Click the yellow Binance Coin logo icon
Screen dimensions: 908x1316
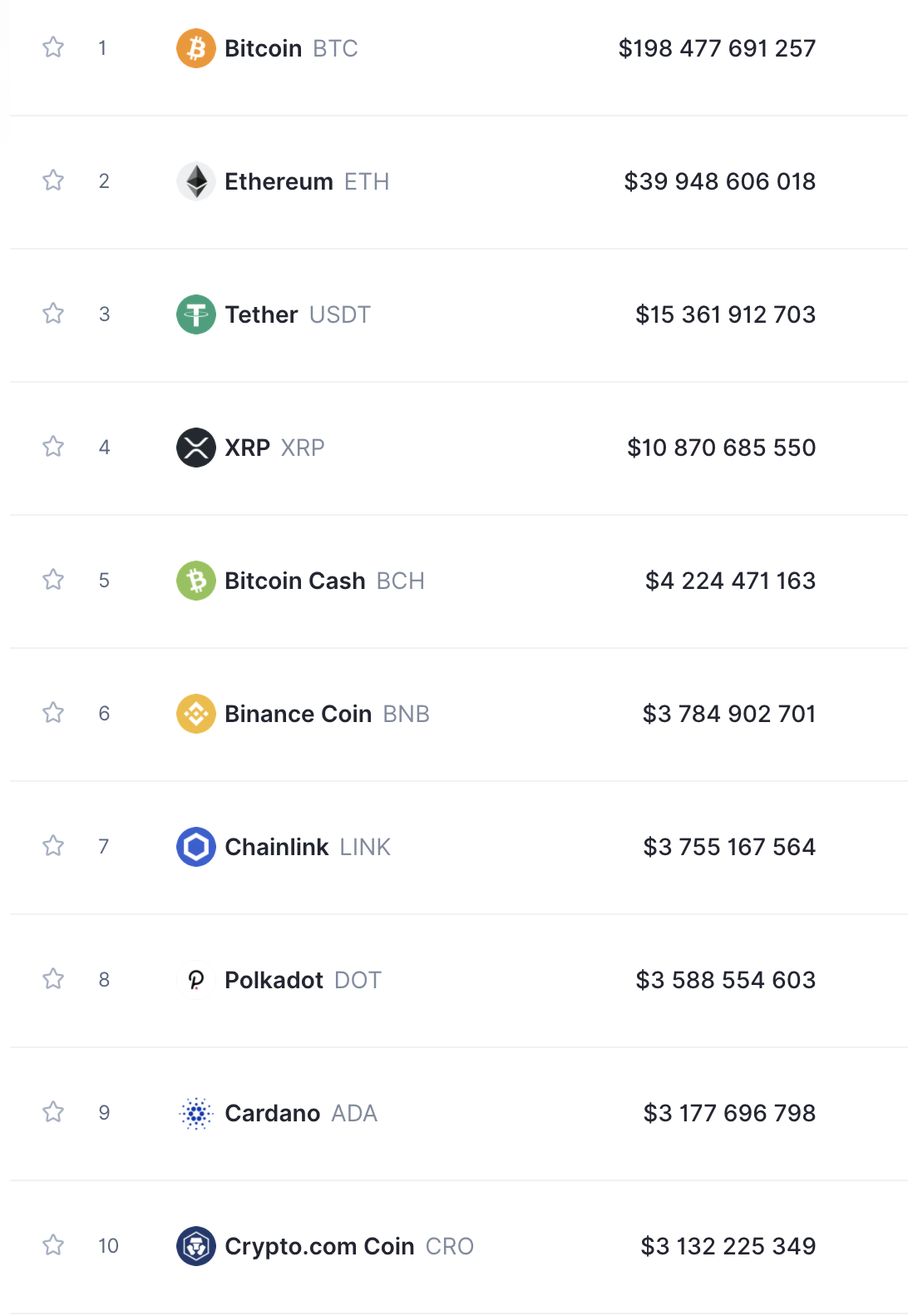pos(196,714)
